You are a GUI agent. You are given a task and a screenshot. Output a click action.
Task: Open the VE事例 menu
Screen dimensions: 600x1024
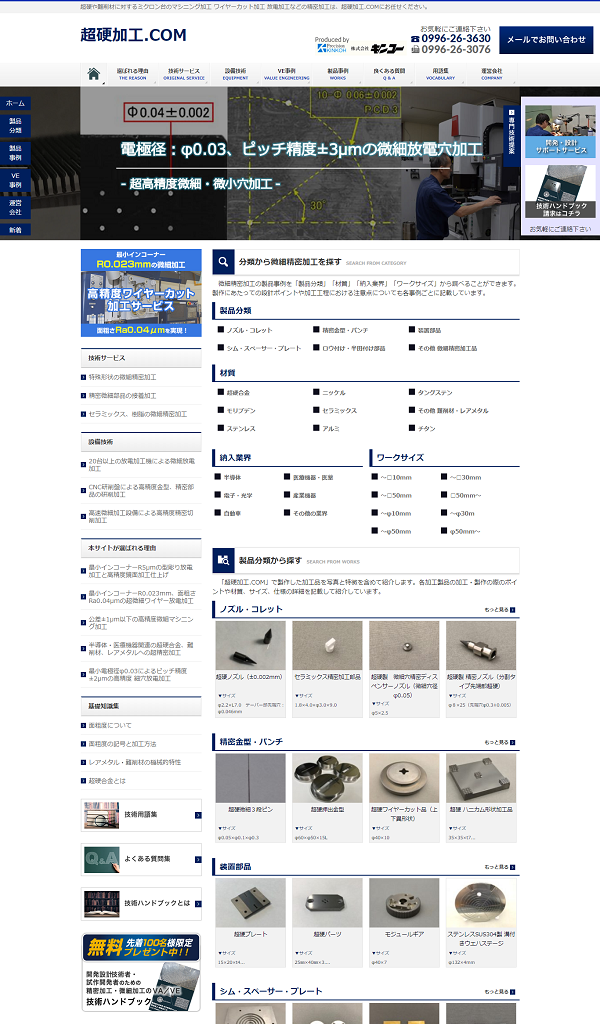(287, 74)
